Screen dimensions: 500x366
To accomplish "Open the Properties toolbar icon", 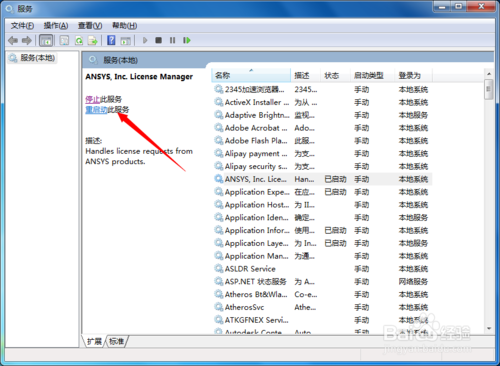I will tap(64, 40).
